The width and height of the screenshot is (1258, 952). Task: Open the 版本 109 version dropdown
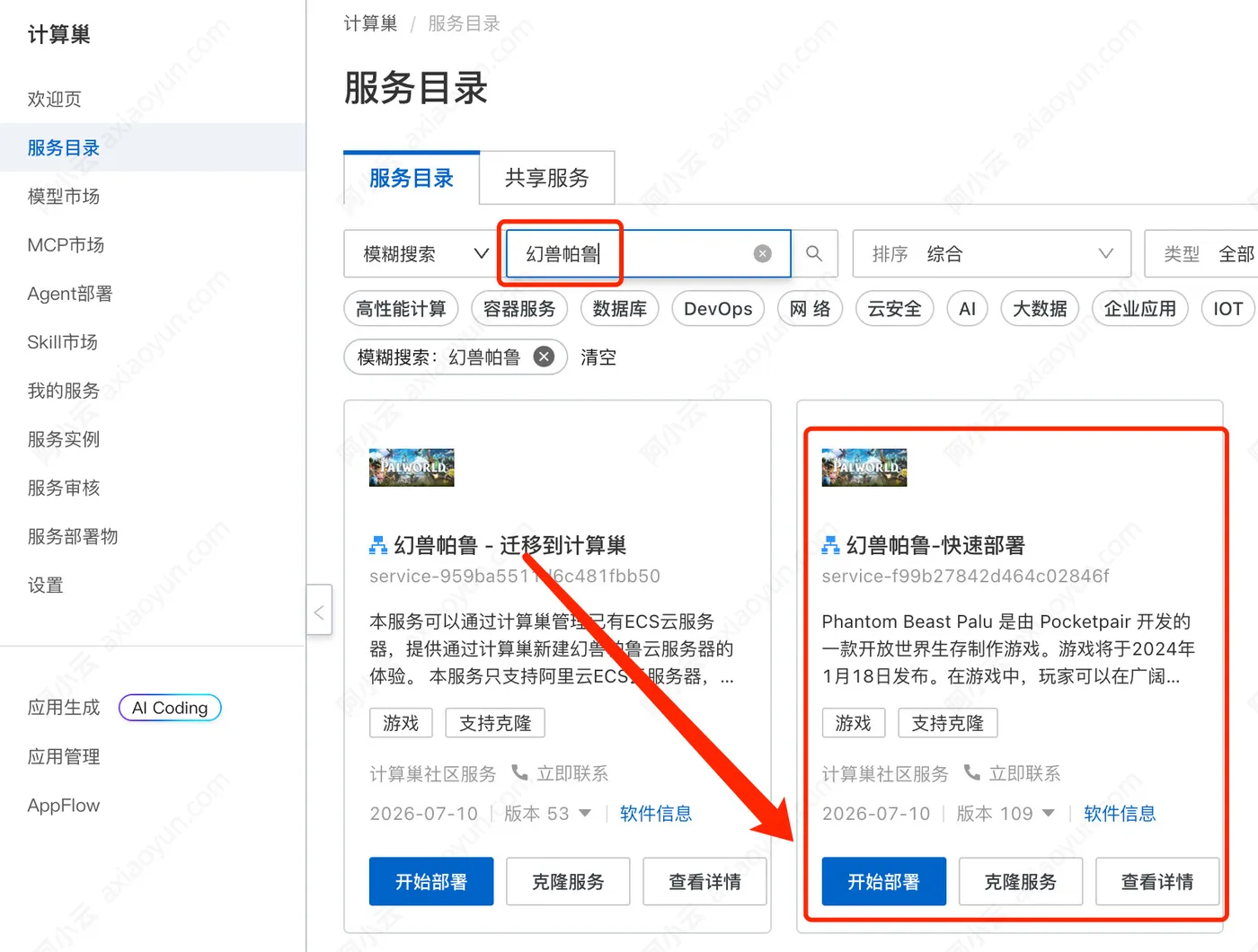1005,814
